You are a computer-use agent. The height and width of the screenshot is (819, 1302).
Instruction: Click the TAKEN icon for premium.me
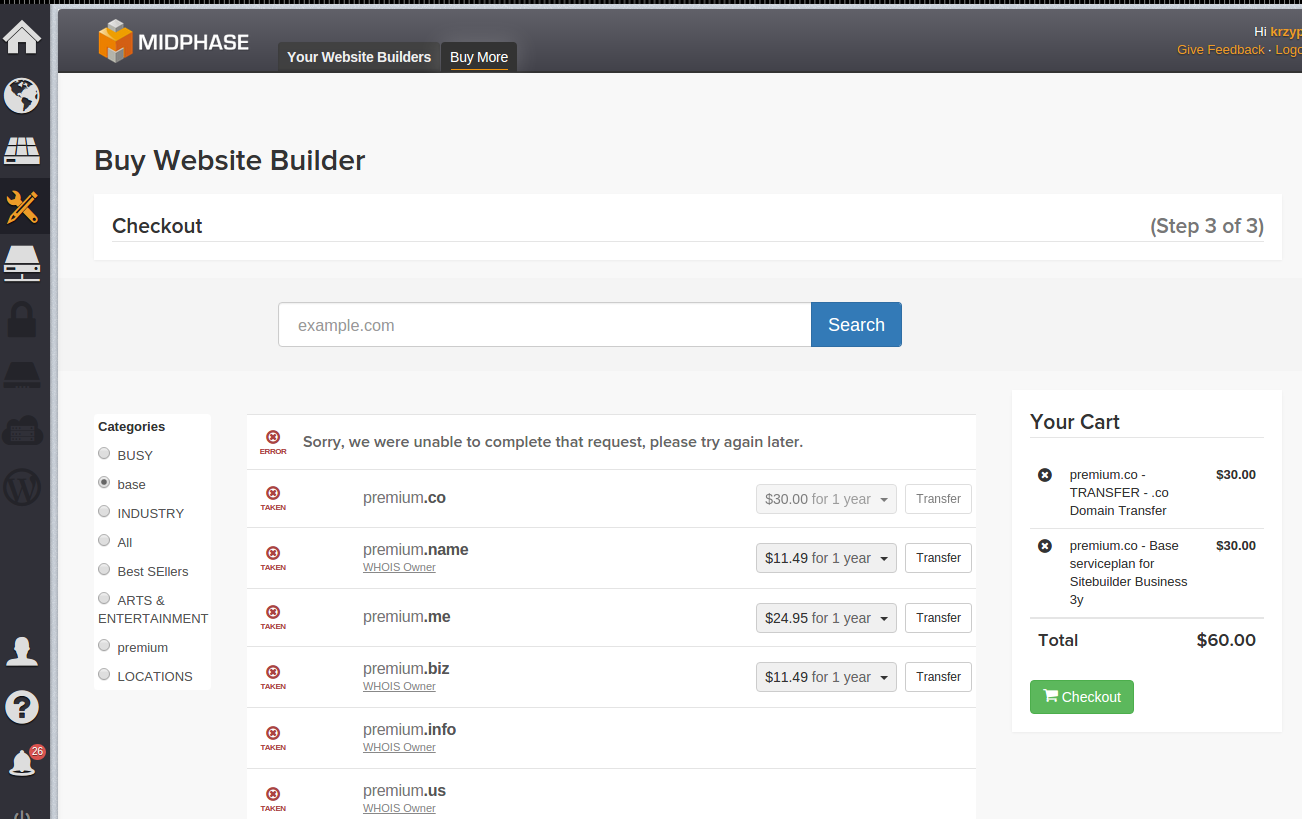point(273,617)
